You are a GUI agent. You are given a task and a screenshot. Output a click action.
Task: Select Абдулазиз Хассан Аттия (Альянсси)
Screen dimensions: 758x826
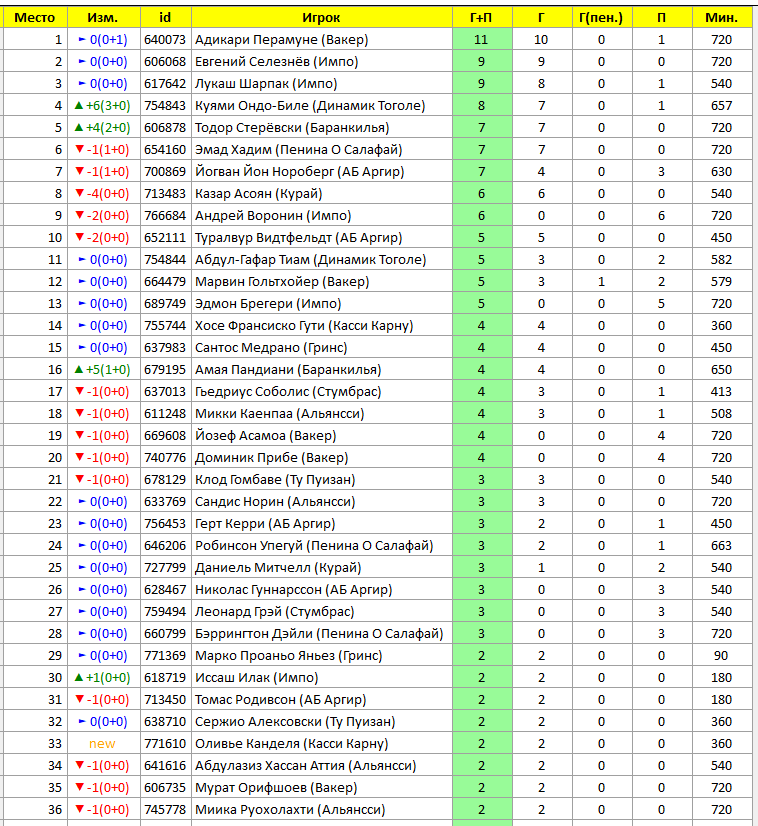pyautogui.click(x=306, y=765)
